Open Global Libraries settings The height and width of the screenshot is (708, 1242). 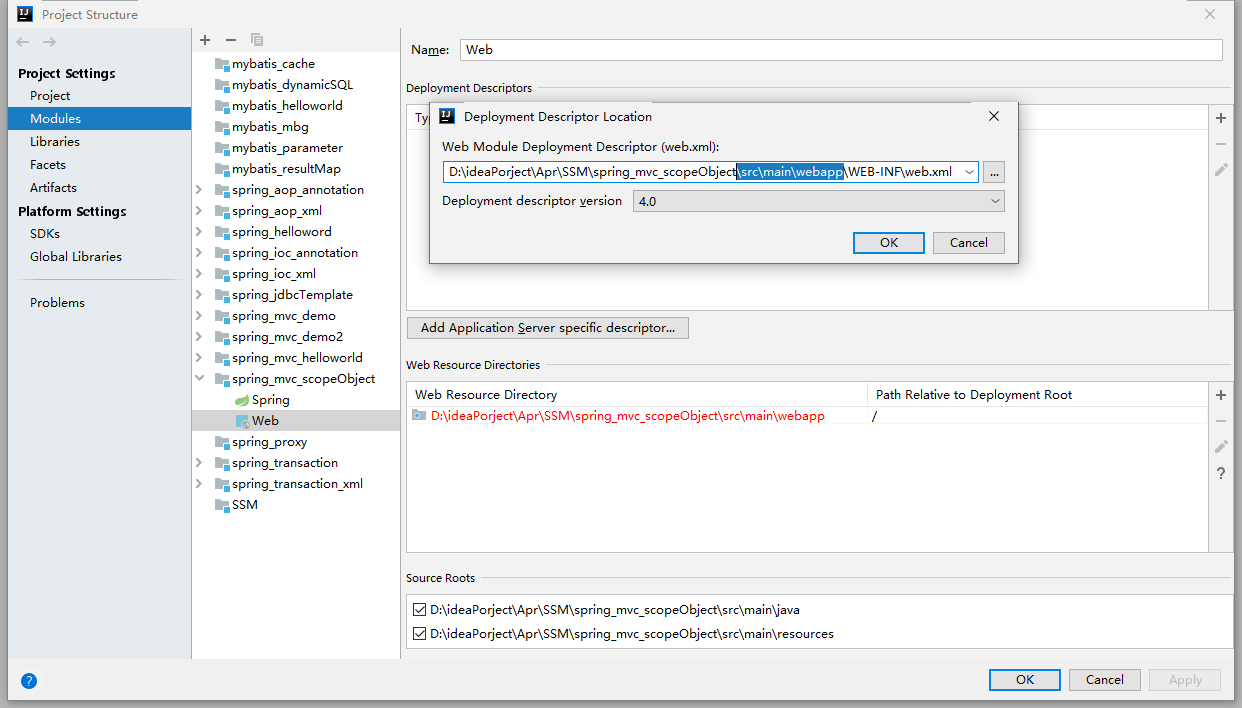pos(76,257)
